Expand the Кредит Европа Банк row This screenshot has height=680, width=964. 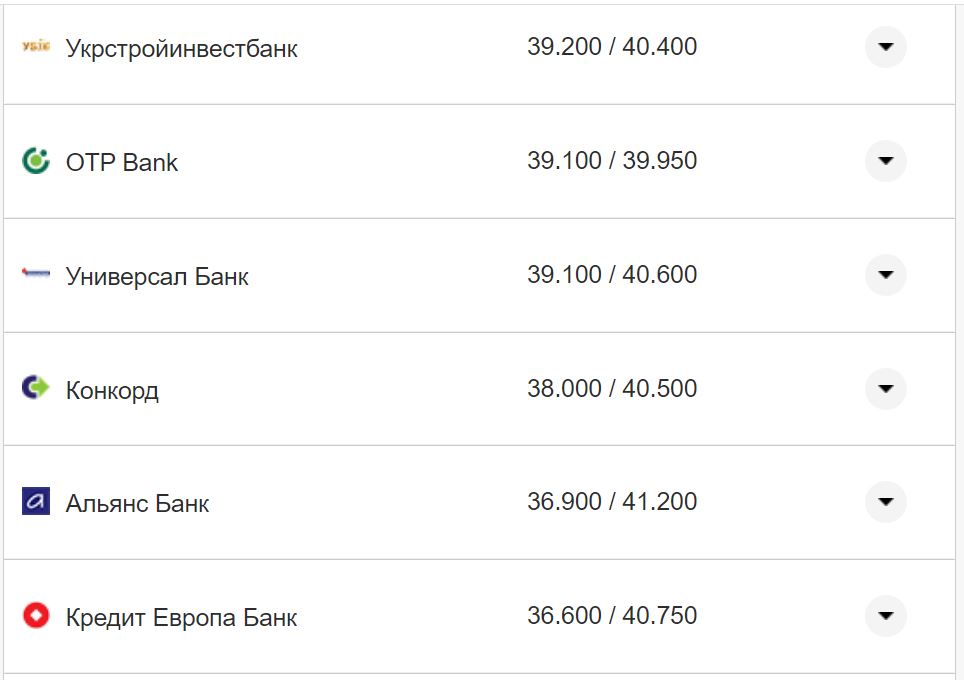[885, 616]
